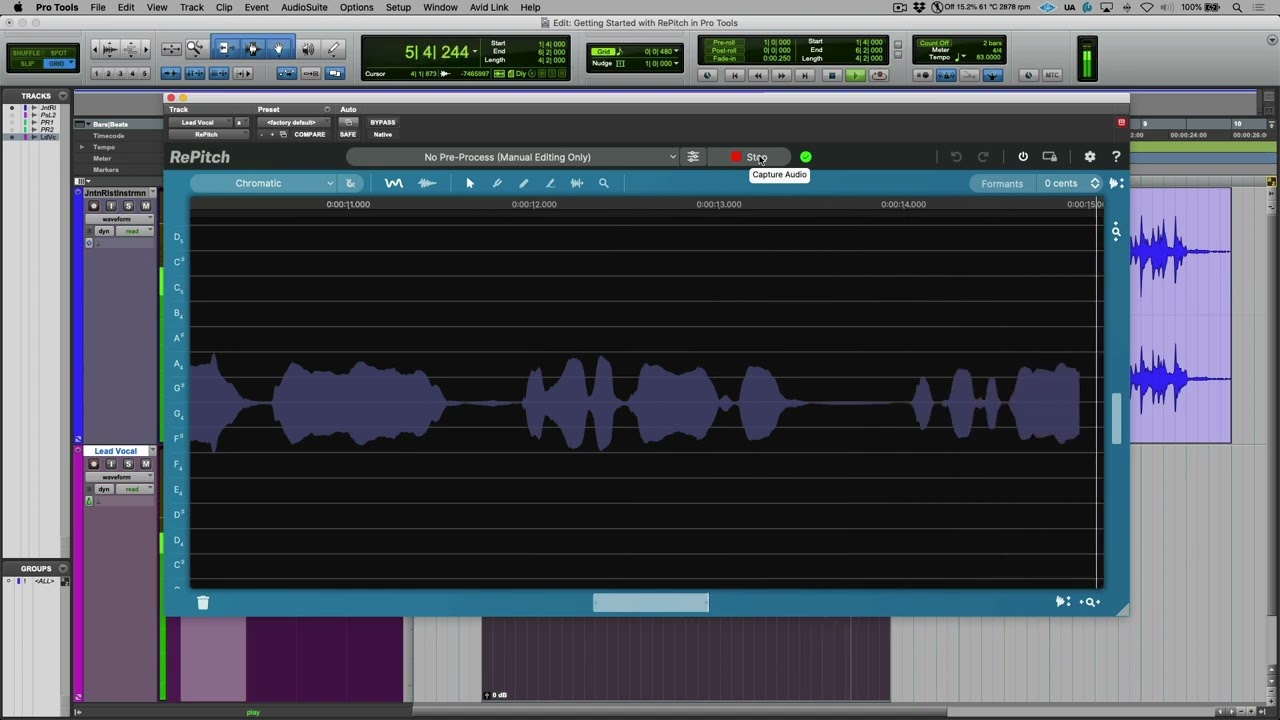Image resolution: width=1280 pixels, height=720 pixels.
Task: Click the Pro Tools transport Play button
Action: 855,75
